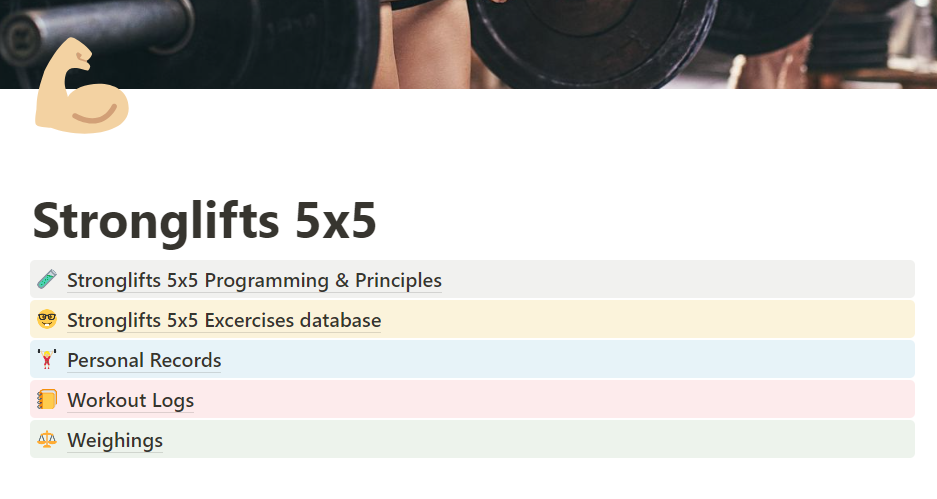Click the nerd face emoji icon
Viewport: 937px width, 499px height.
coord(46,320)
